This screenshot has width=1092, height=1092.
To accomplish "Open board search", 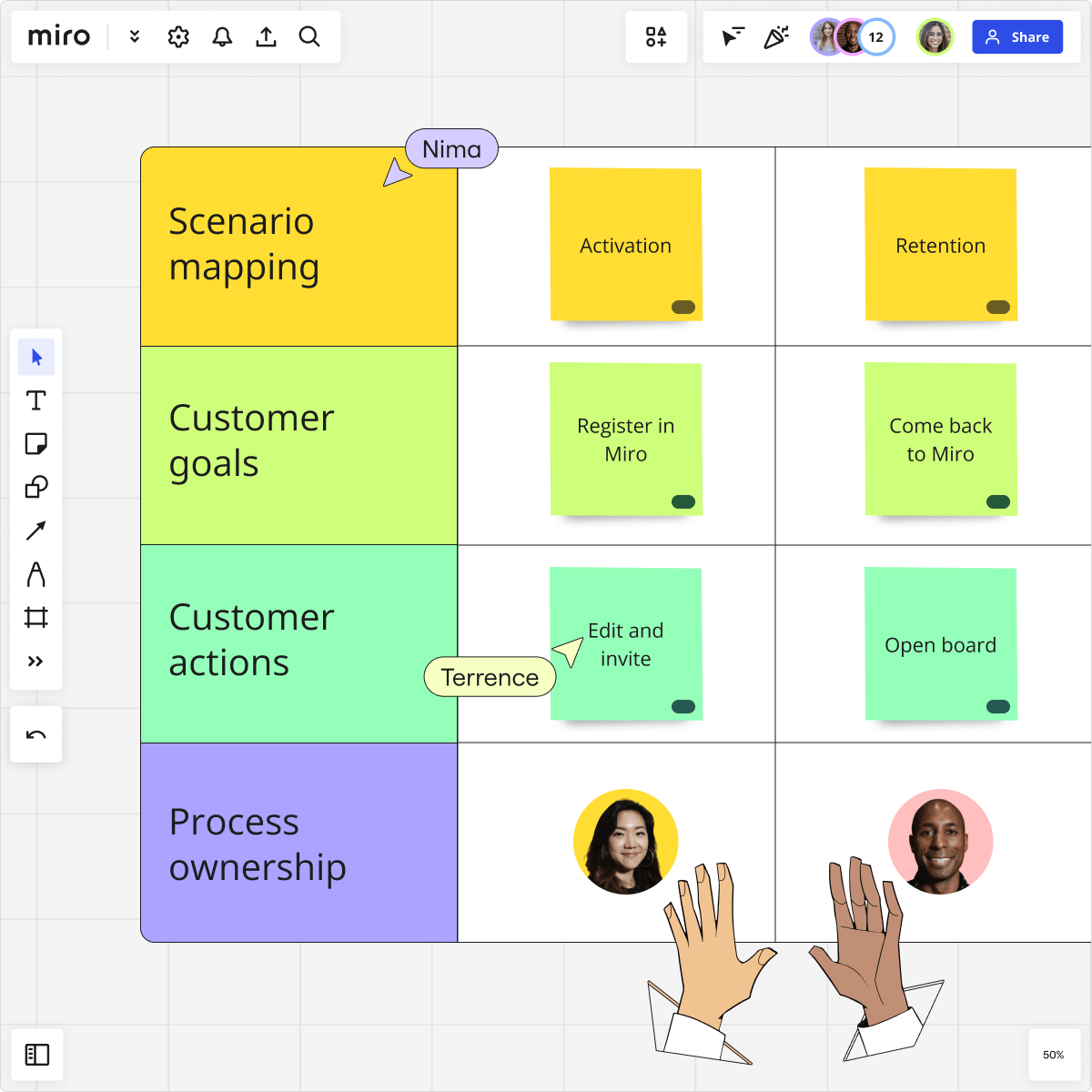I will tap(309, 37).
